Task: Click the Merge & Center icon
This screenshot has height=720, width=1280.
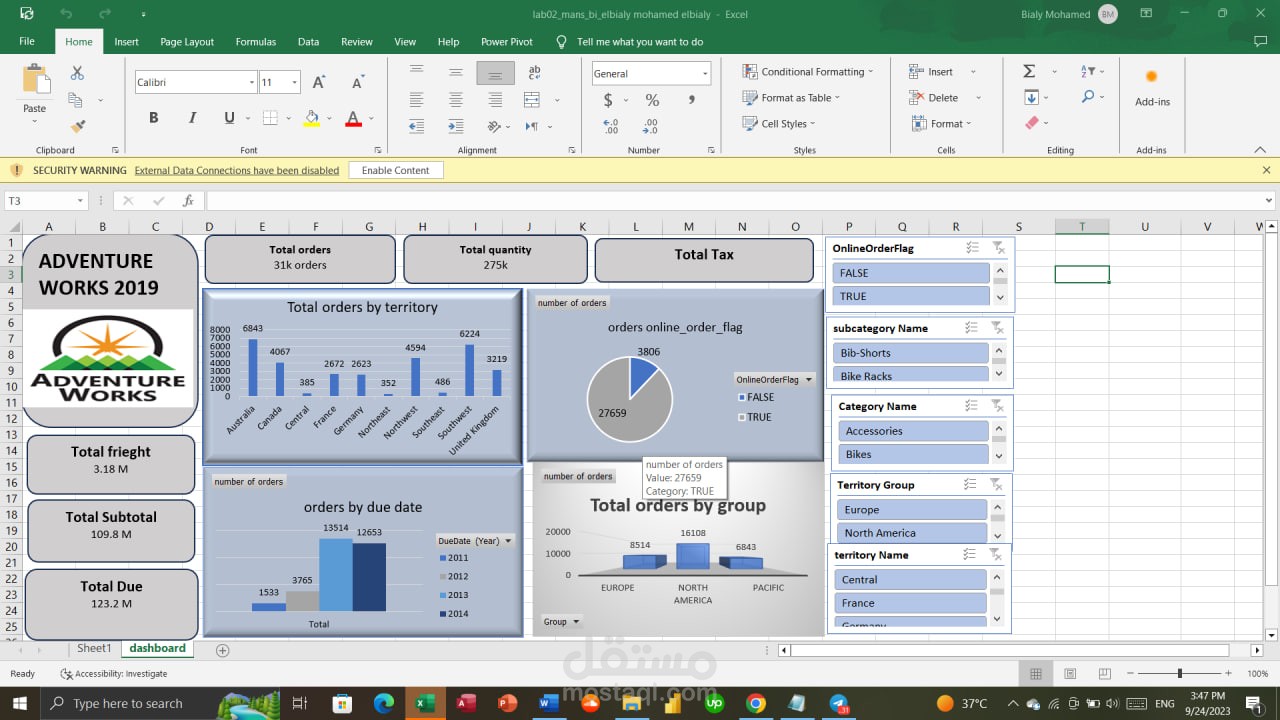Action: click(x=532, y=99)
